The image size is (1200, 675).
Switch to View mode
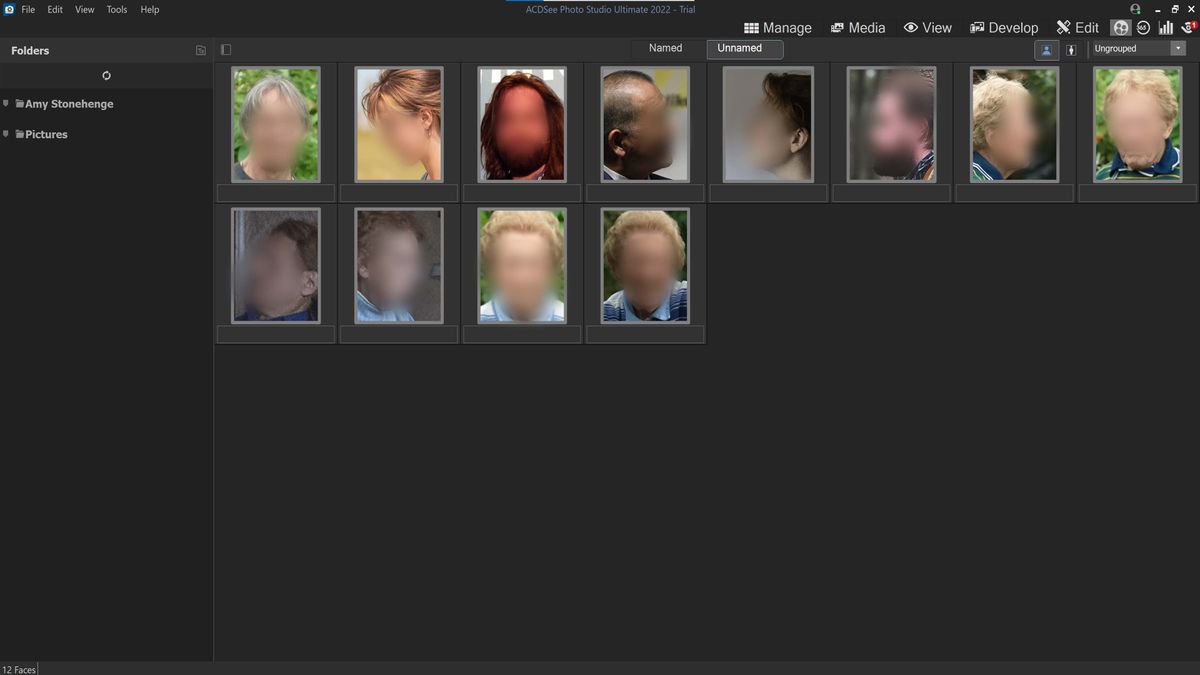point(928,28)
